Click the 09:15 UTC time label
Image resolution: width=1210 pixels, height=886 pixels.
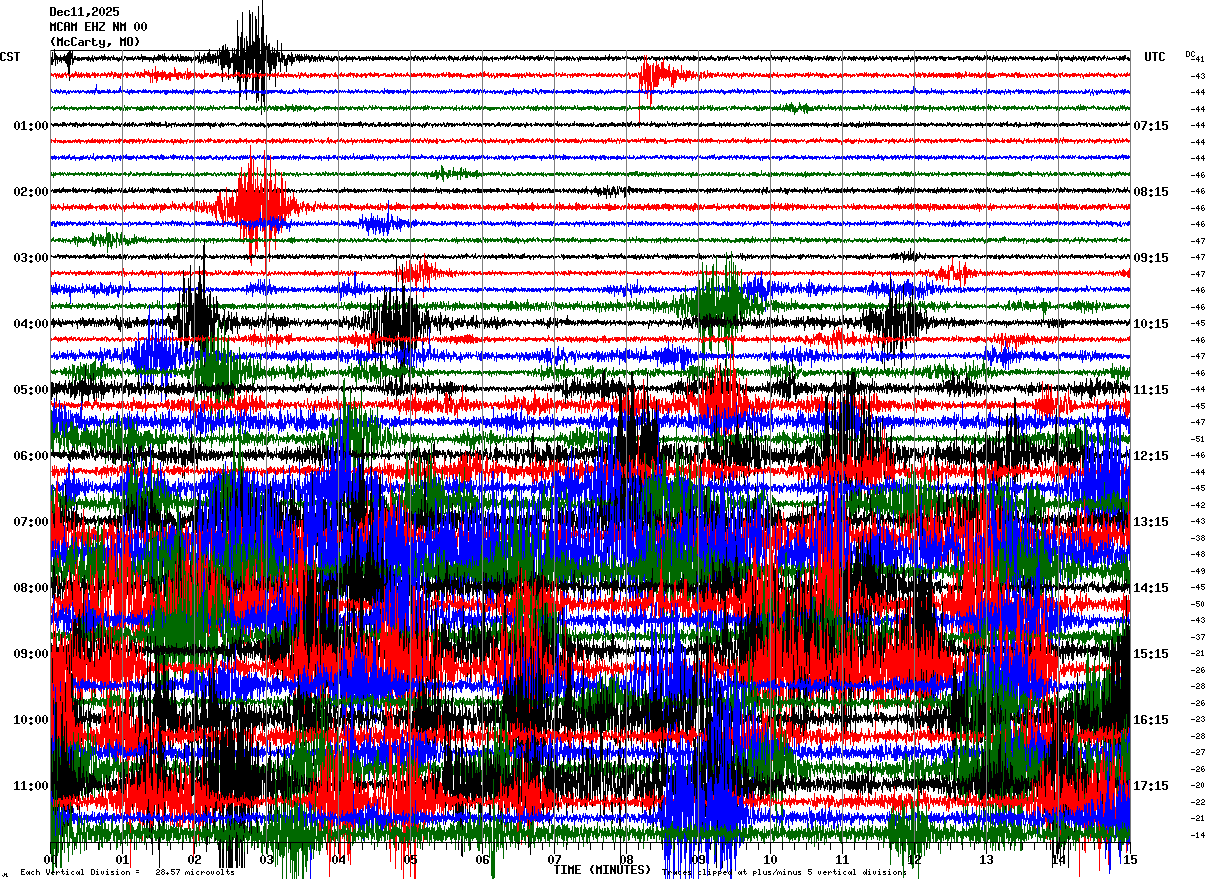(x=1151, y=258)
